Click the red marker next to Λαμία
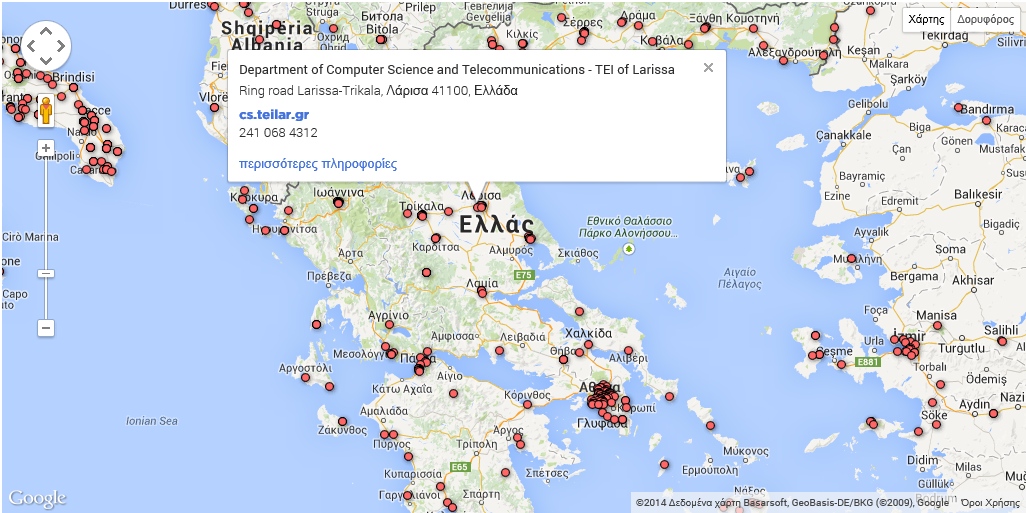The image size is (1026, 513). (x=482, y=293)
